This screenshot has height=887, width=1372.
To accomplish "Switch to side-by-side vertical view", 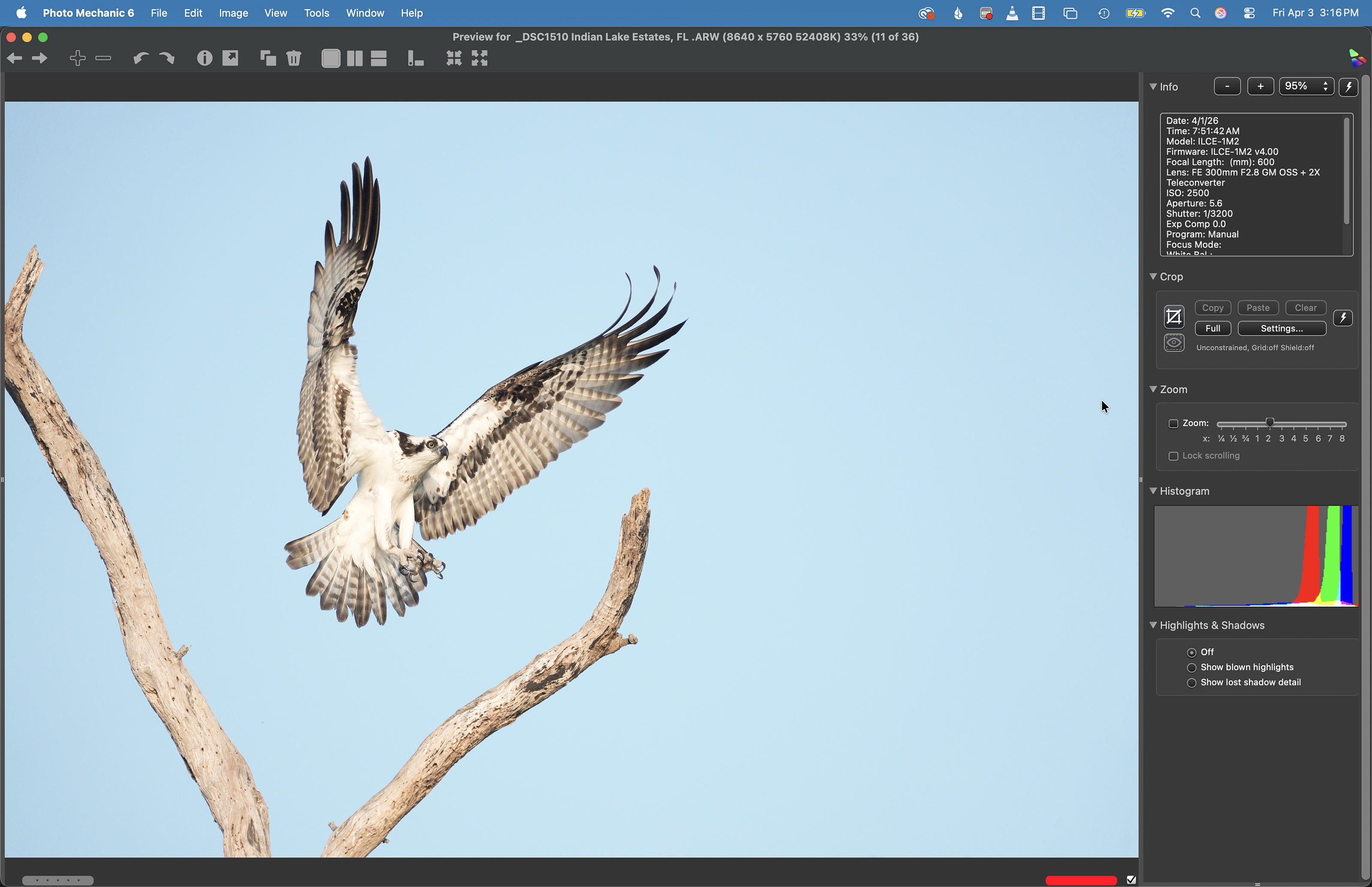I will pos(355,58).
